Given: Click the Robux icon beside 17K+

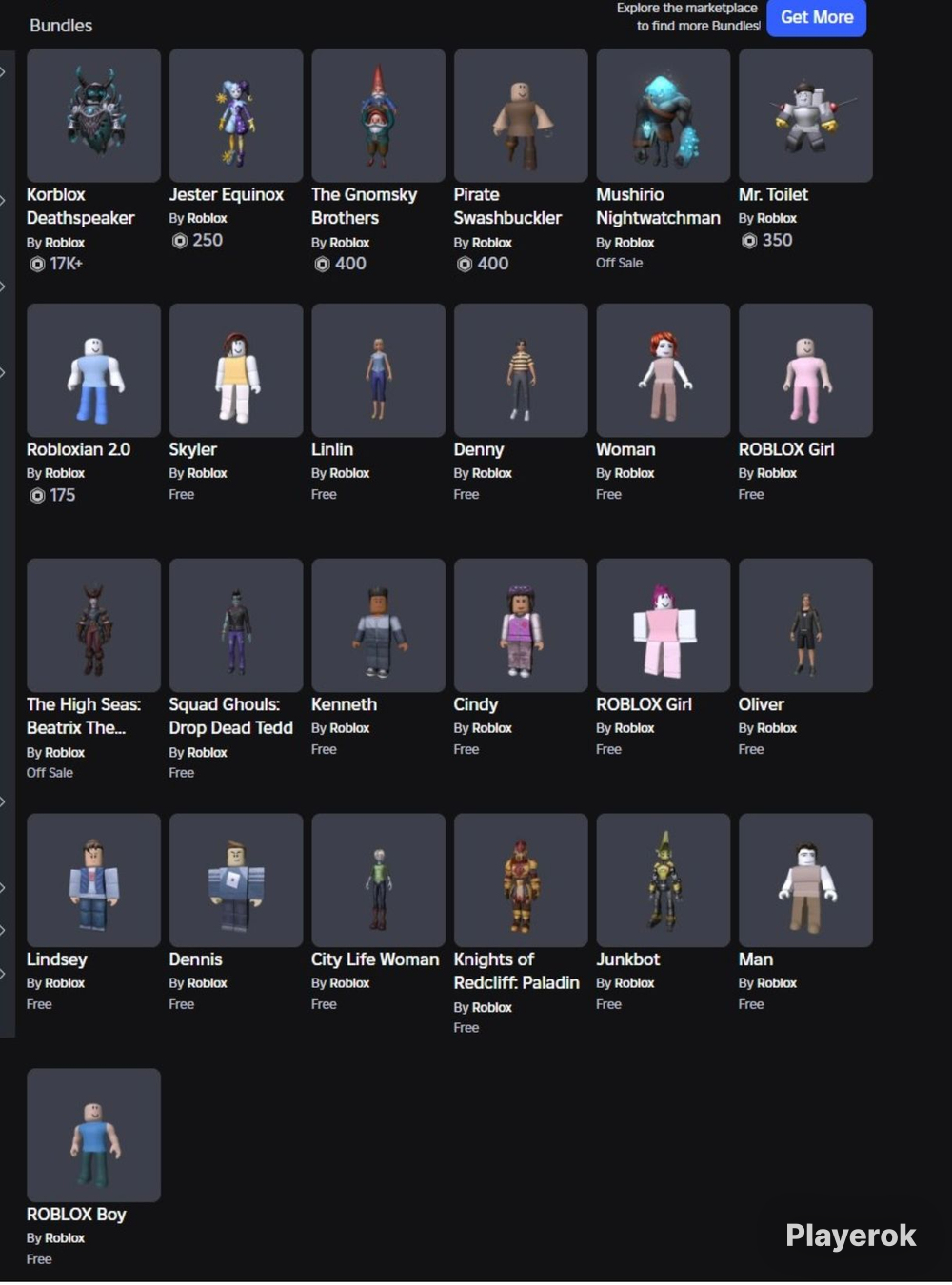Looking at the screenshot, I should click(37, 264).
